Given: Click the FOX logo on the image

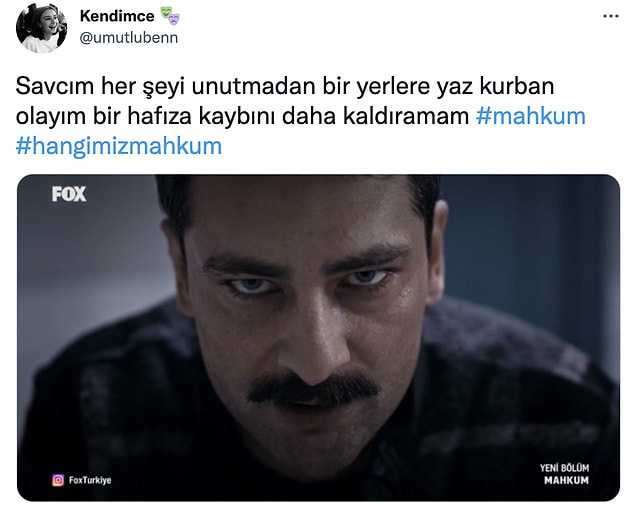Looking at the screenshot, I should click(x=69, y=194).
